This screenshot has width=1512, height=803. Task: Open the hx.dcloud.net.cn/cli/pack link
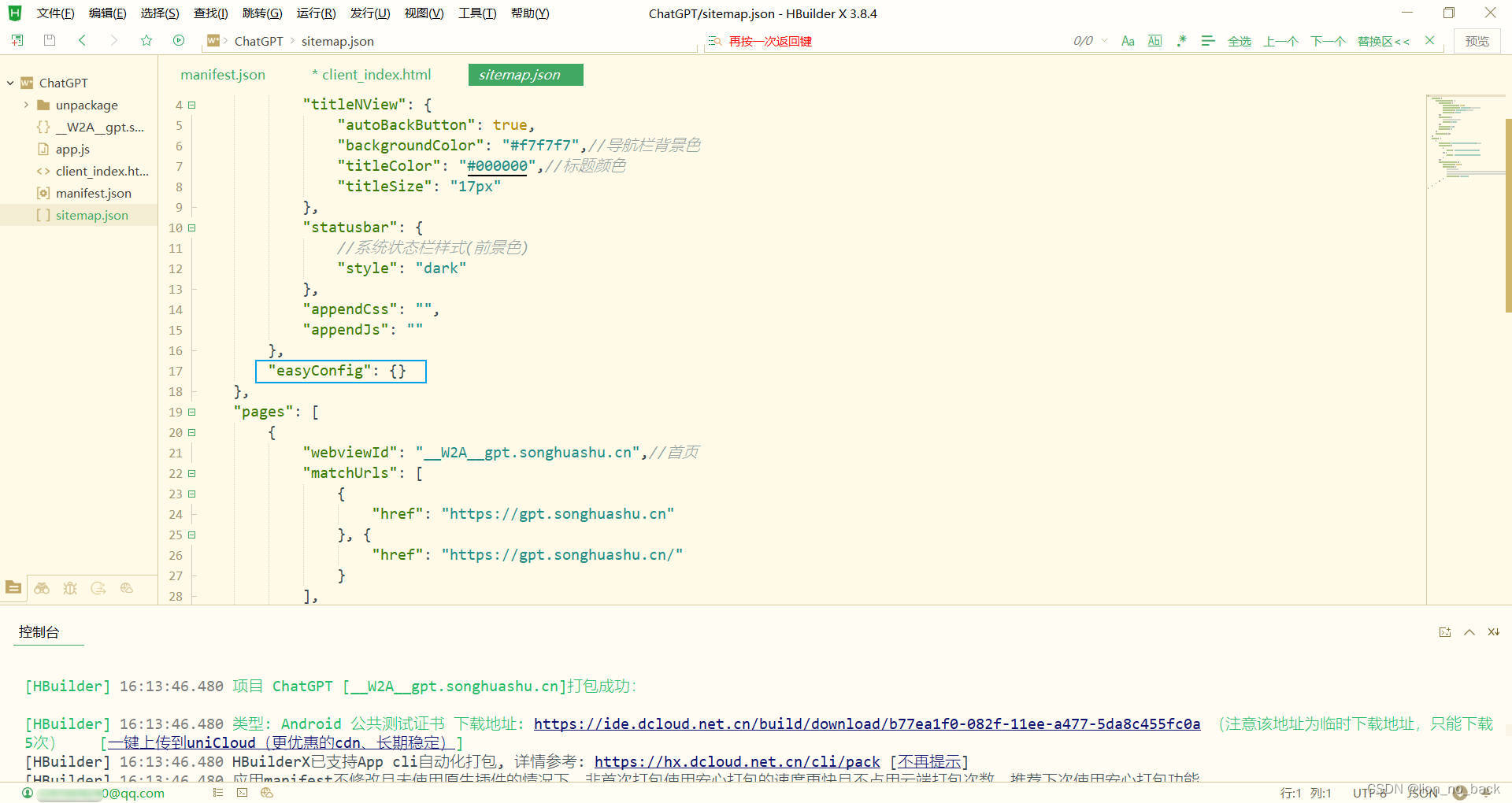pyautogui.click(x=737, y=761)
